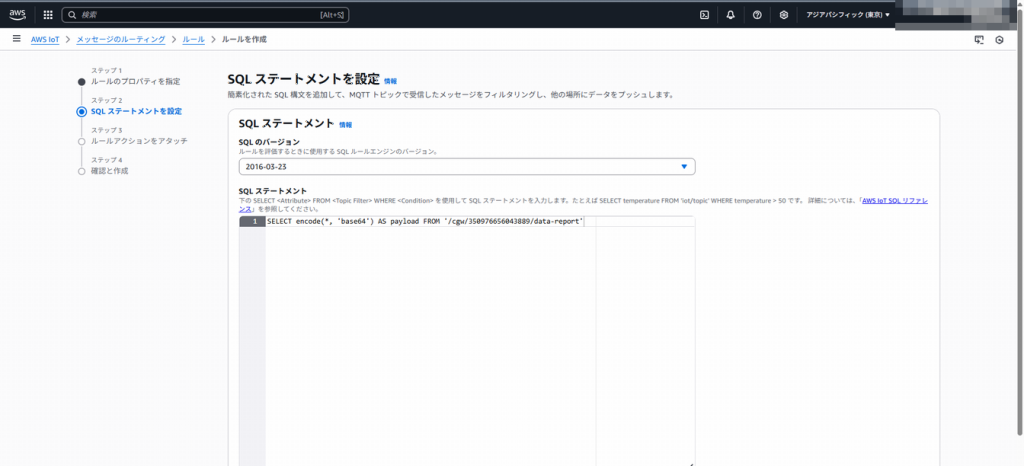
Task: Toggle the hamburger side navigation menu
Action: point(16,39)
